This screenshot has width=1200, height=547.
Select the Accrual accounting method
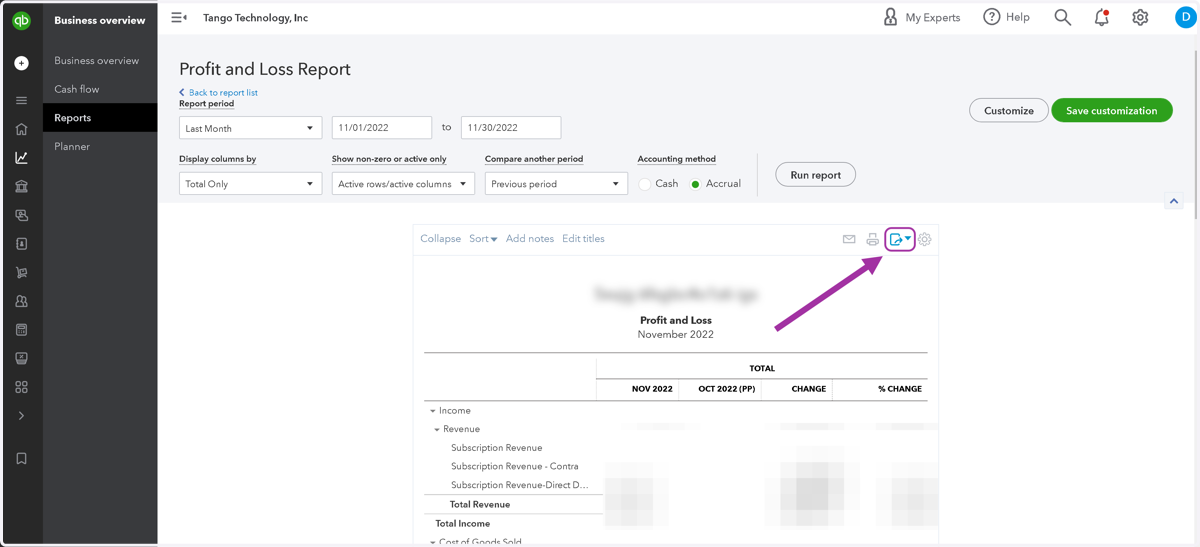[x=696, y=184]
